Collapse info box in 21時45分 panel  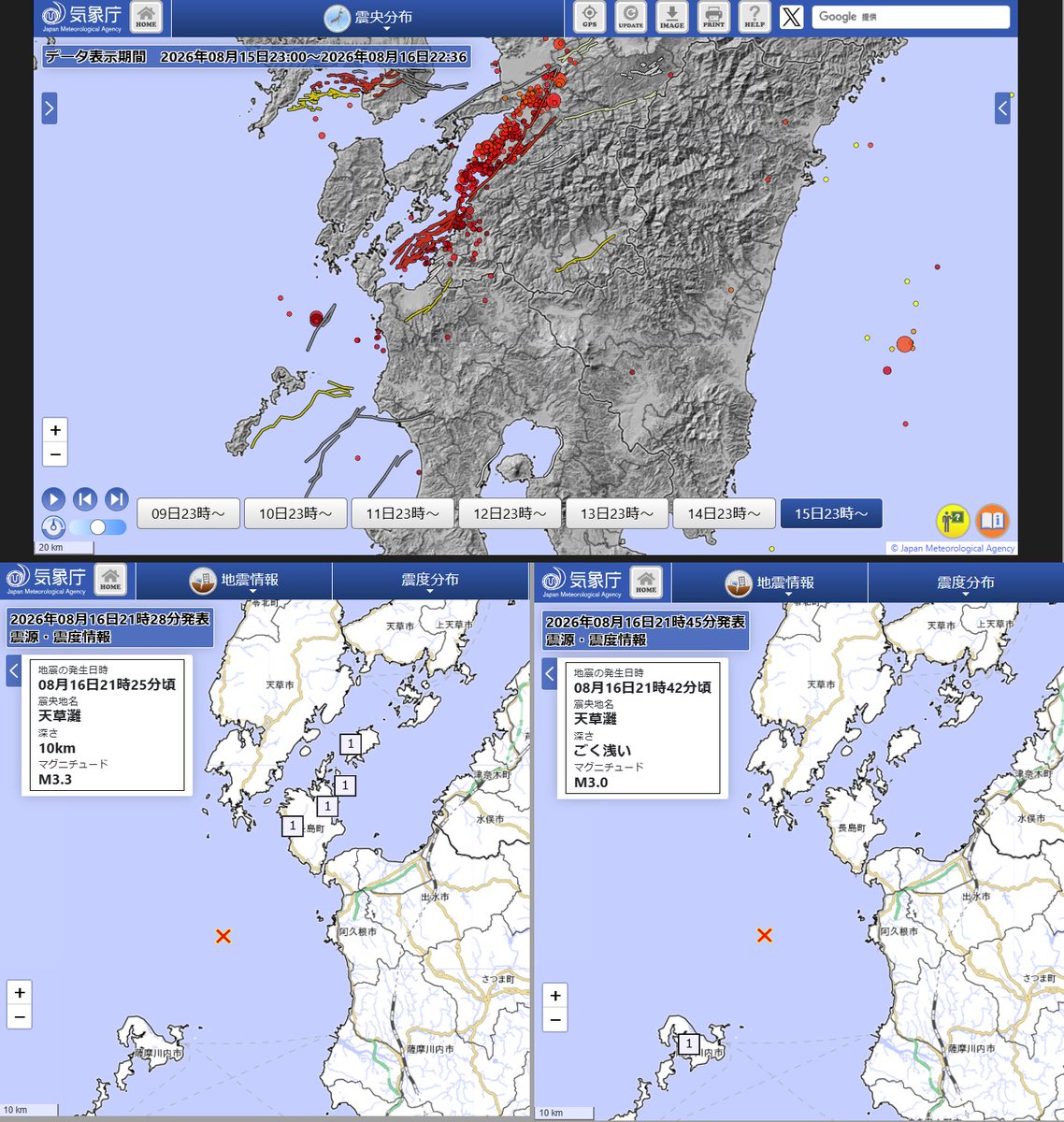[550, 673]
